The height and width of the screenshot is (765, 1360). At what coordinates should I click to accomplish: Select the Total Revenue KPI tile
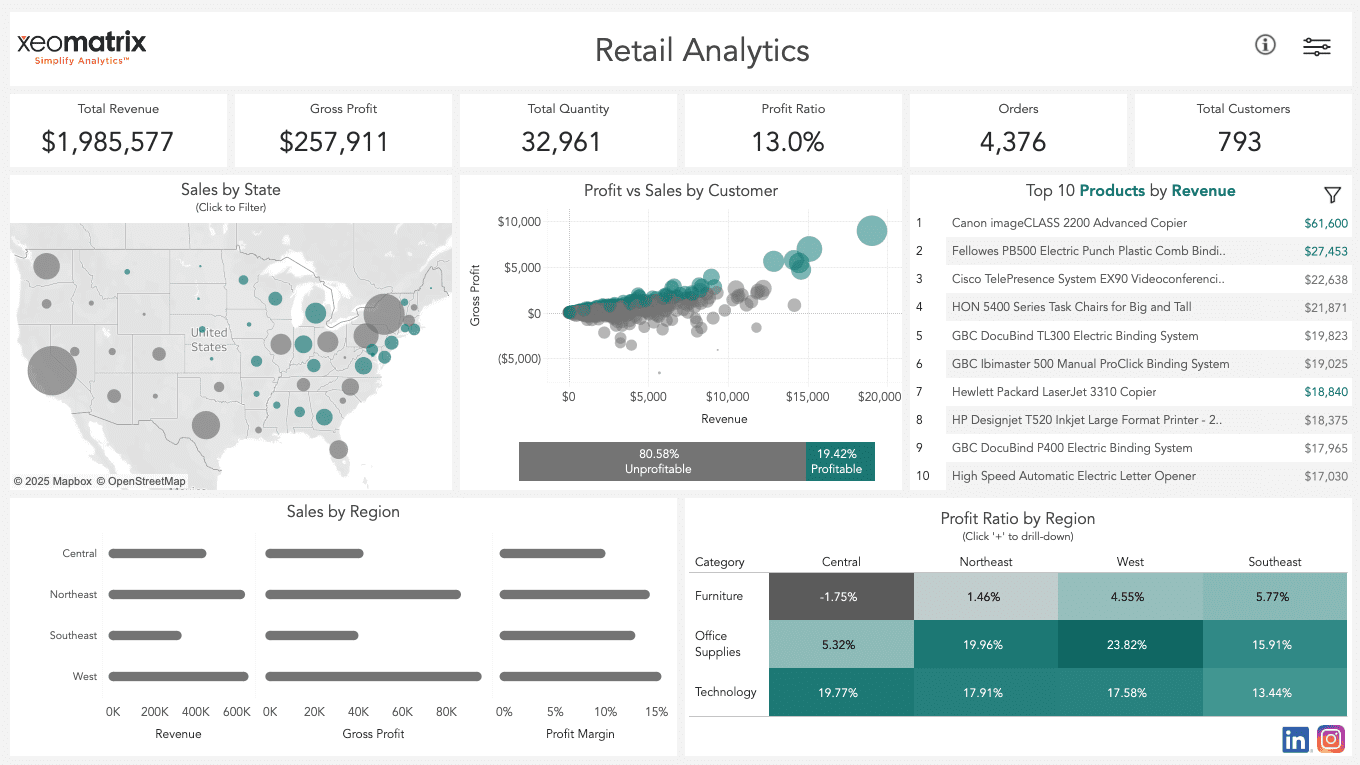(118, 129)
